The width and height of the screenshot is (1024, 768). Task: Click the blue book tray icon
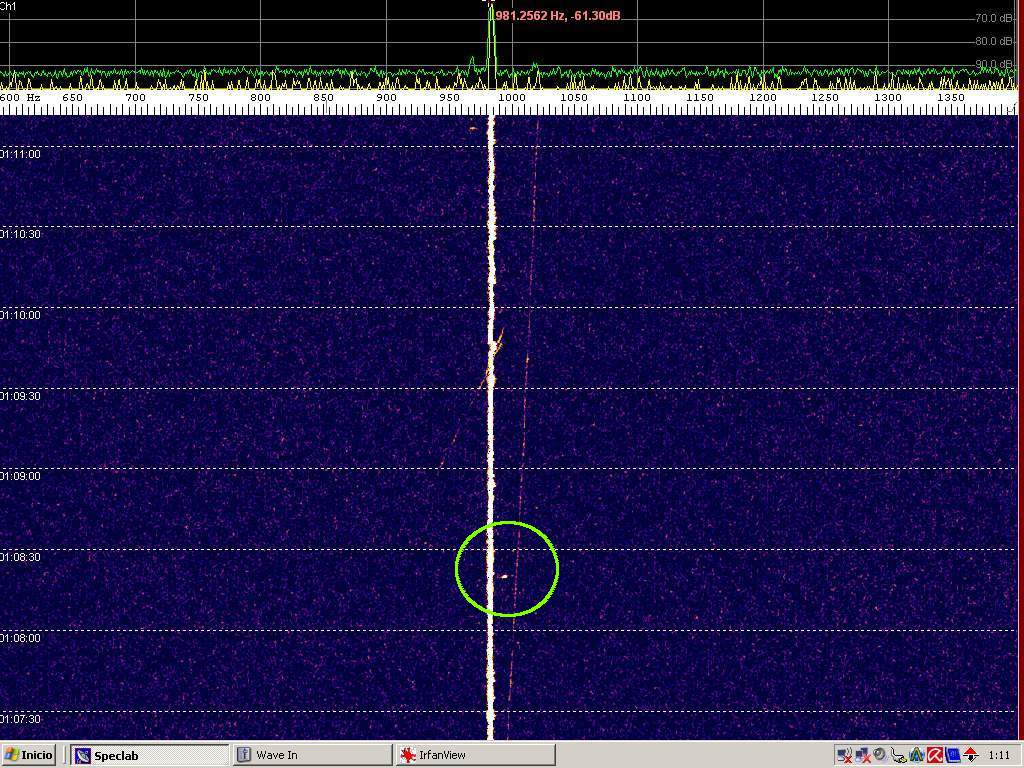[952, 755]
